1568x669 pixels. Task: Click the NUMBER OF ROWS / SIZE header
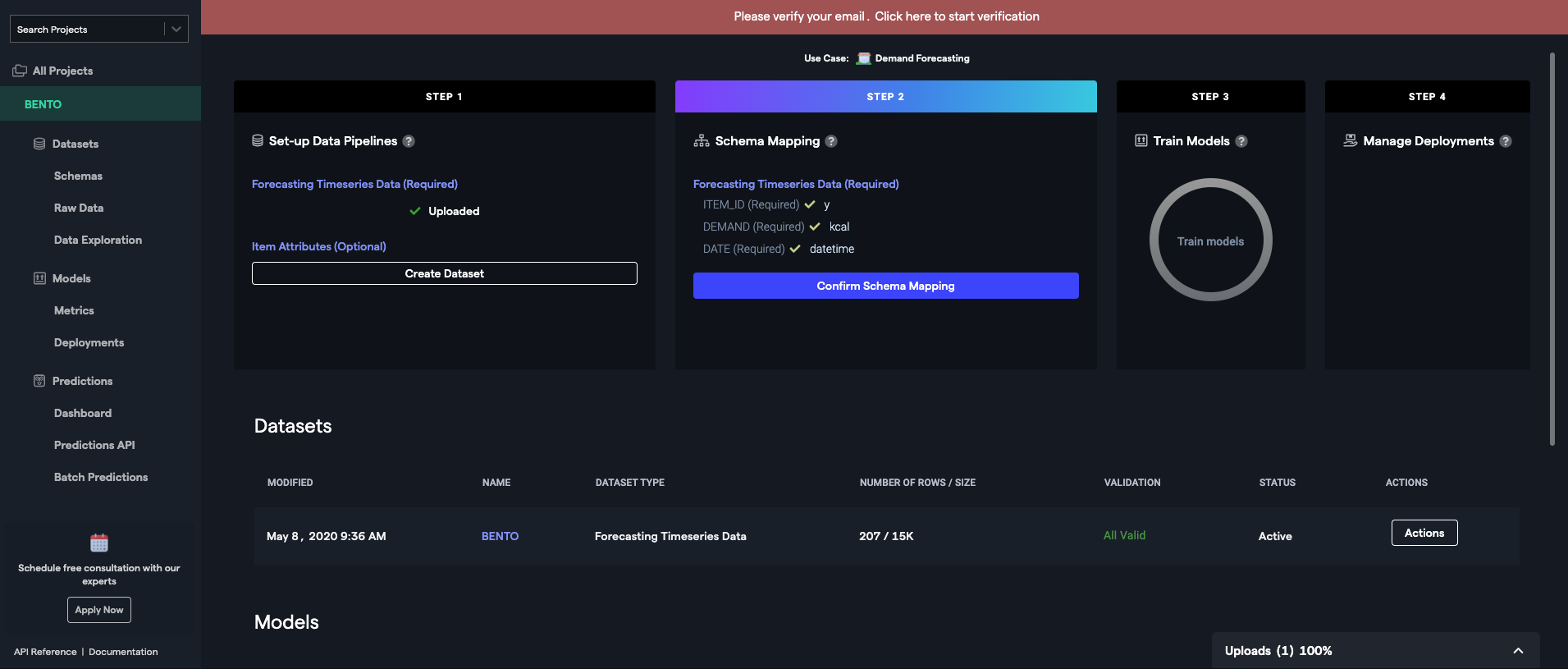point(917,483)
